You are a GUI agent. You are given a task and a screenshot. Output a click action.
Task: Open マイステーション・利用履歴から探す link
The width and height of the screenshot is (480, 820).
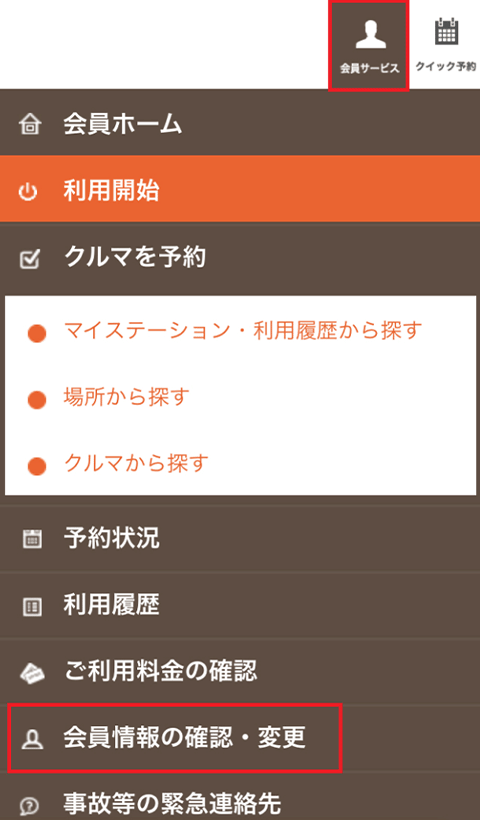(243, 331)
